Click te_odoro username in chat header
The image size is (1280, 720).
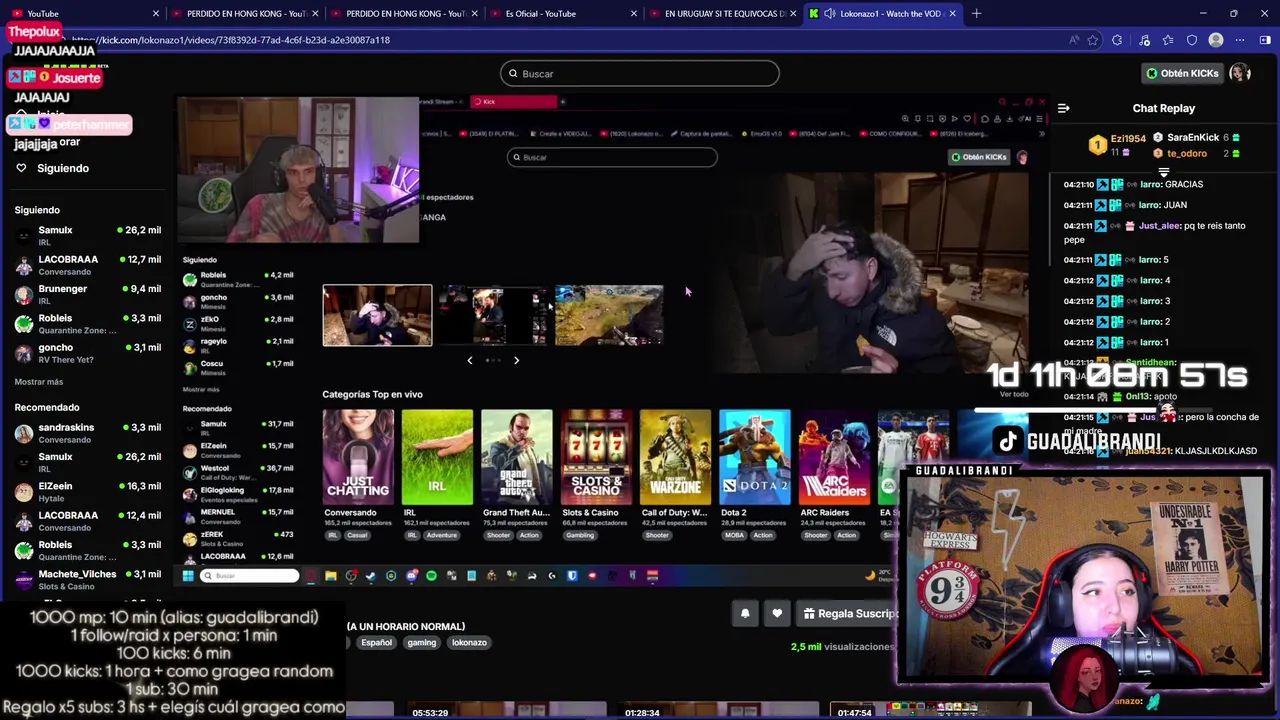pos(1187,153)
